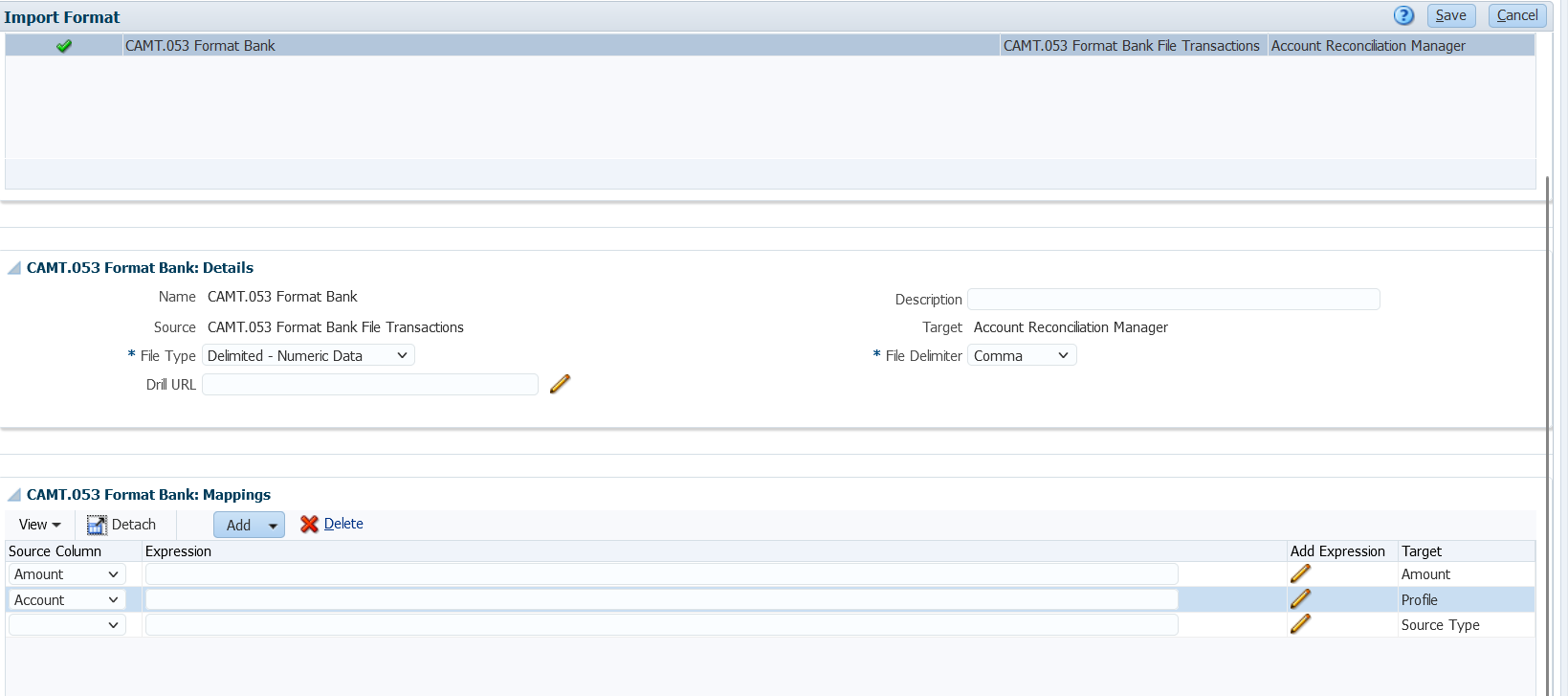Viewport: 1568px width, 696px height.
Task: Cancel the import format changes
Action: 1517,15
